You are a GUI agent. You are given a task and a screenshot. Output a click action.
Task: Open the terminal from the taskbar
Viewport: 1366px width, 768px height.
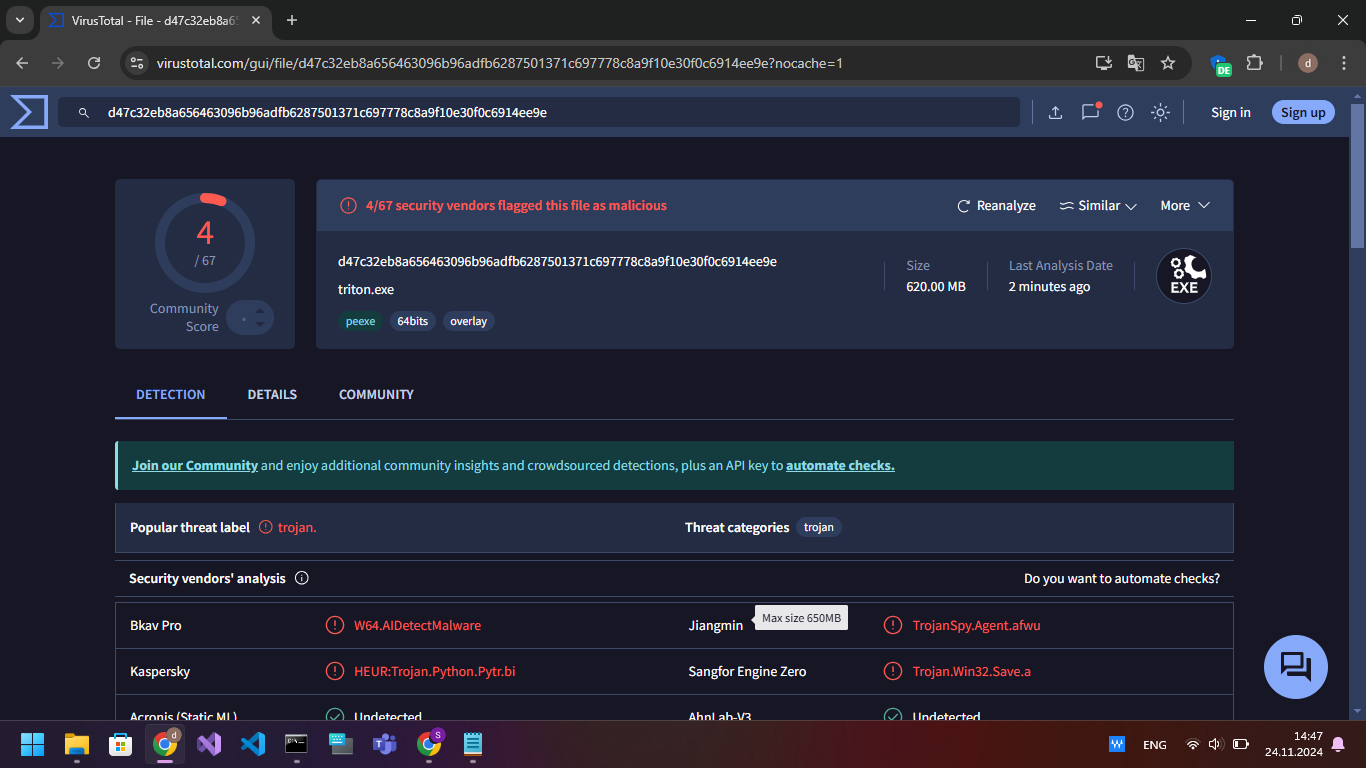click(296, 744)
